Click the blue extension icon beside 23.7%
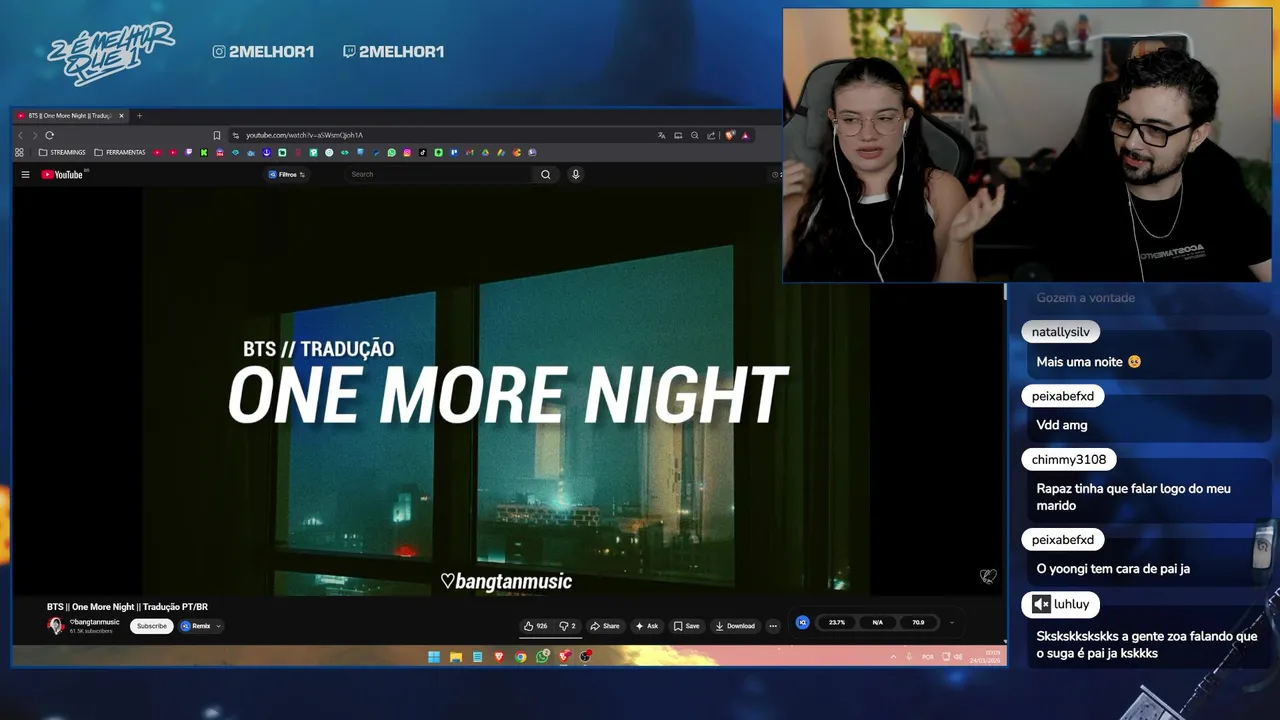Viewport: 1280px width, 720px height. point(802,622)
